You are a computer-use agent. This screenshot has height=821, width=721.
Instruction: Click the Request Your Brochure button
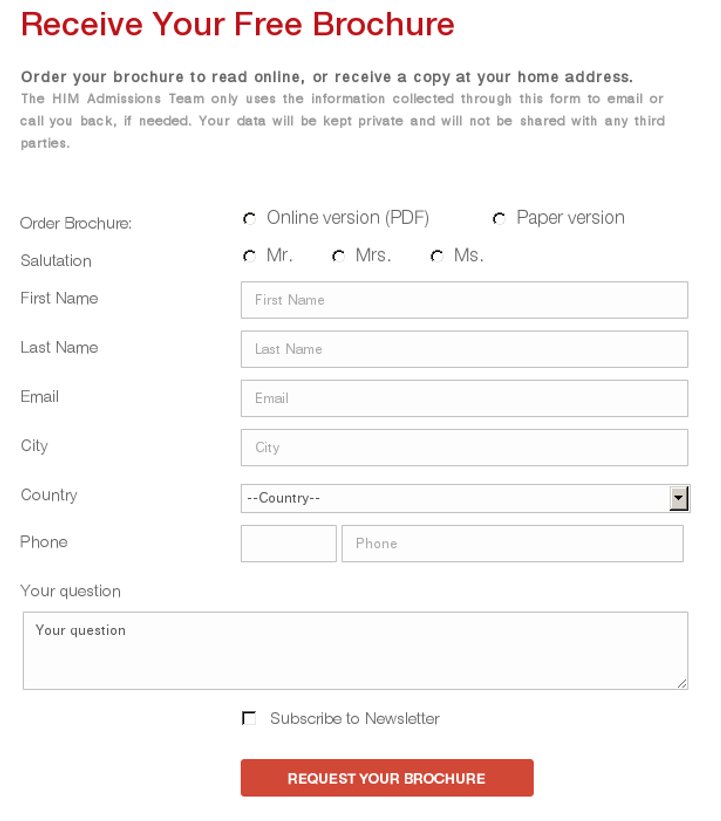[x=387, y=778]
